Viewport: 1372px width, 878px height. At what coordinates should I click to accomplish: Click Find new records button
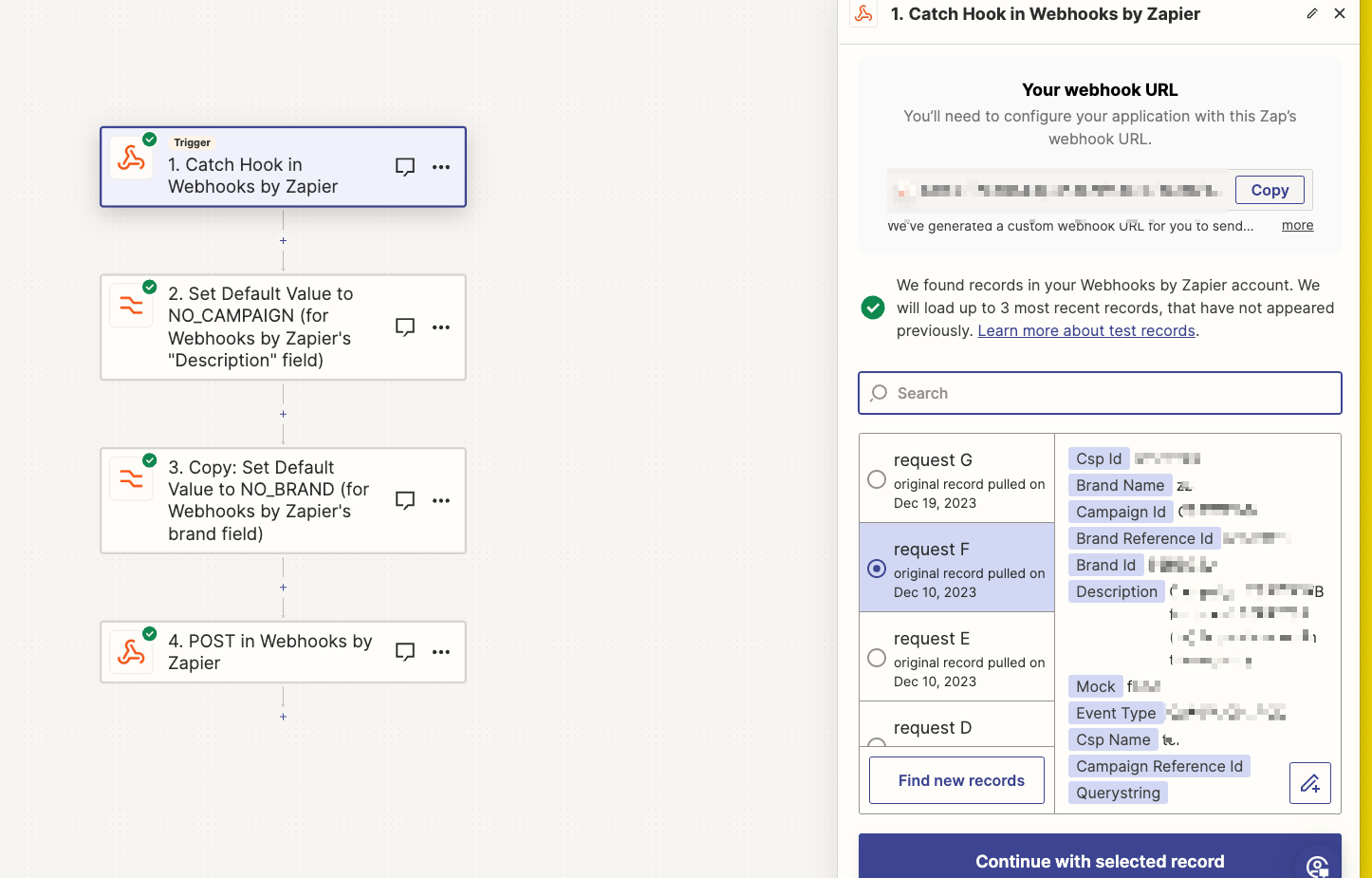tap(956, 780)
